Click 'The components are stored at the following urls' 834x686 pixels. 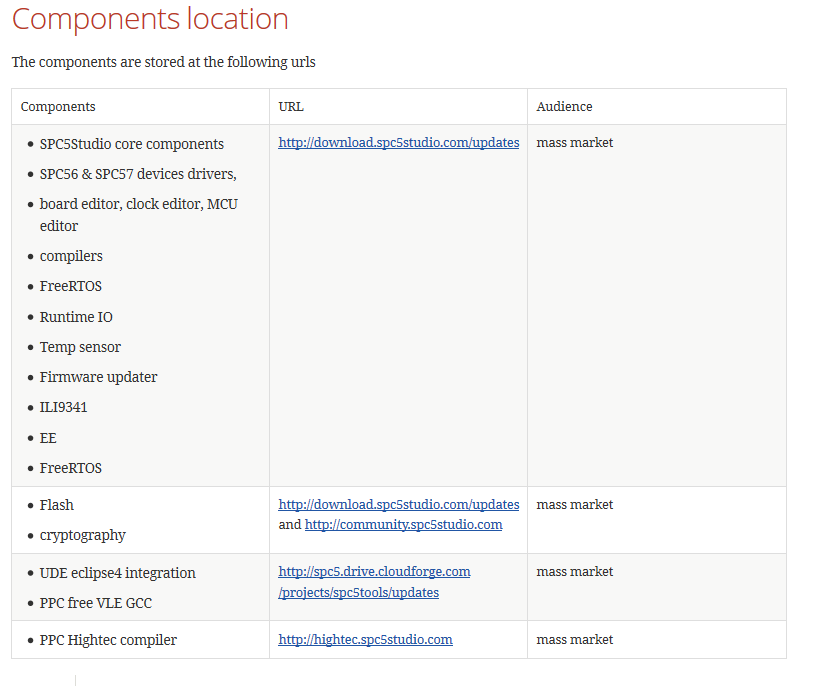pyautogui.click(x=164, y=62)
